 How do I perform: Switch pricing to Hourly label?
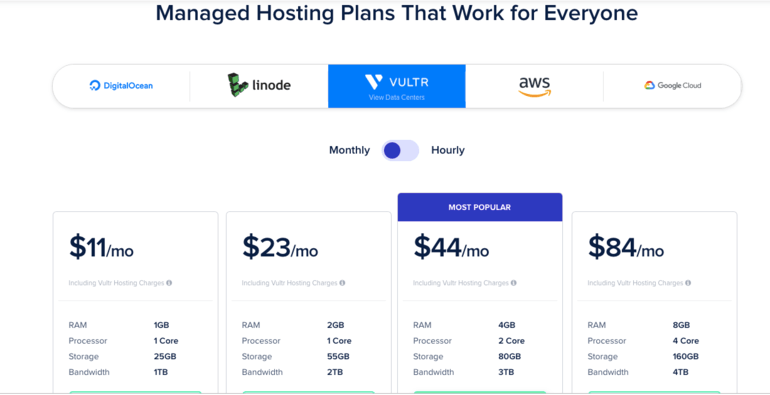(x=448, y=150)
